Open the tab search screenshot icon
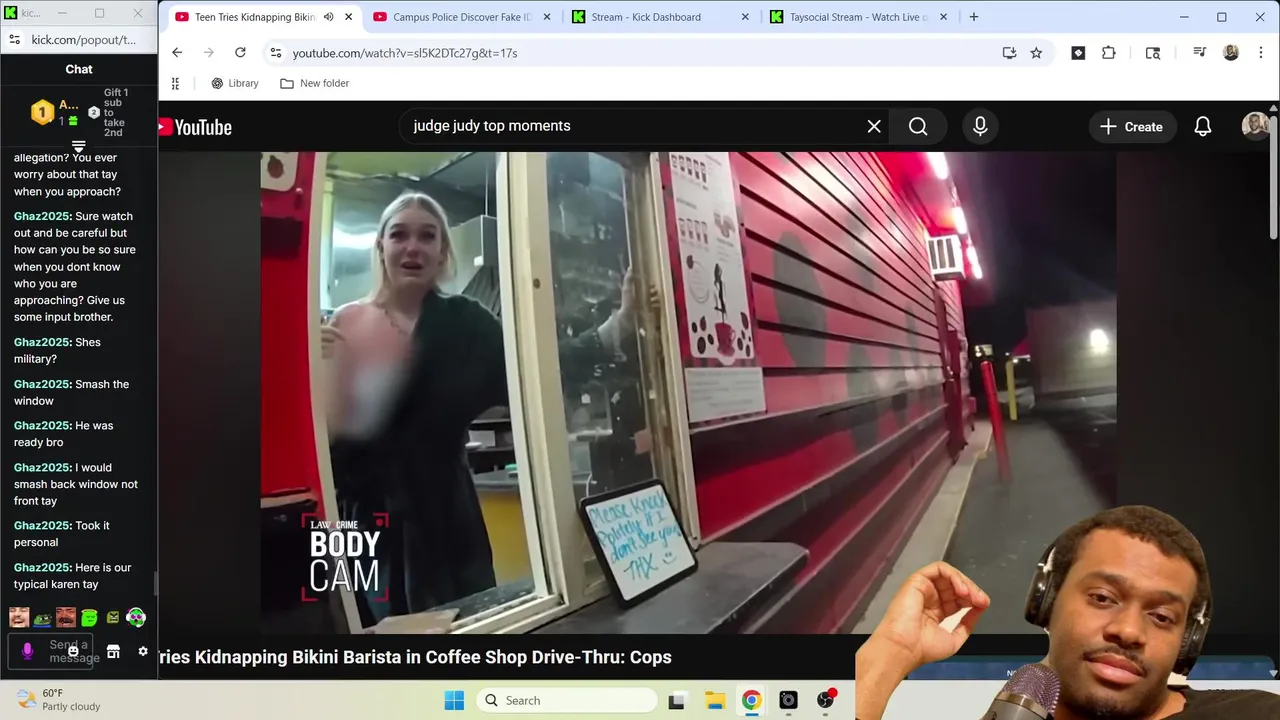 pos(1153,53)
